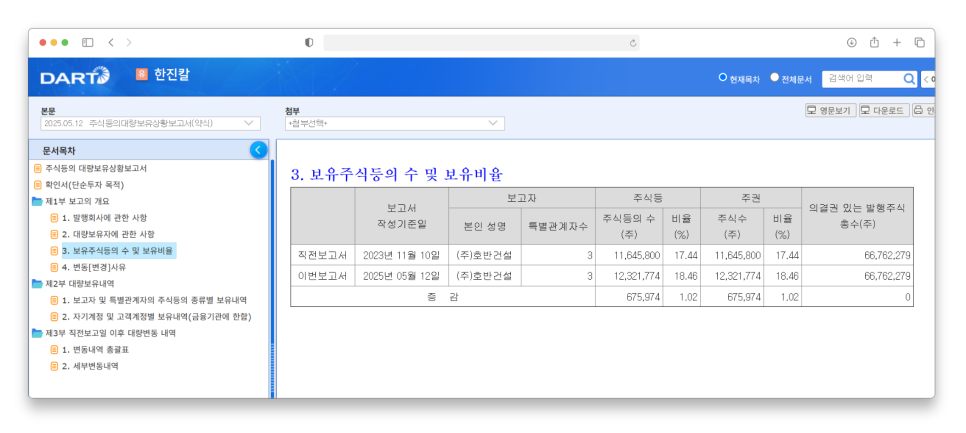Toggle the Safari sidebar icon
Screen dimensions: 966x433
(x=87, y=42)
